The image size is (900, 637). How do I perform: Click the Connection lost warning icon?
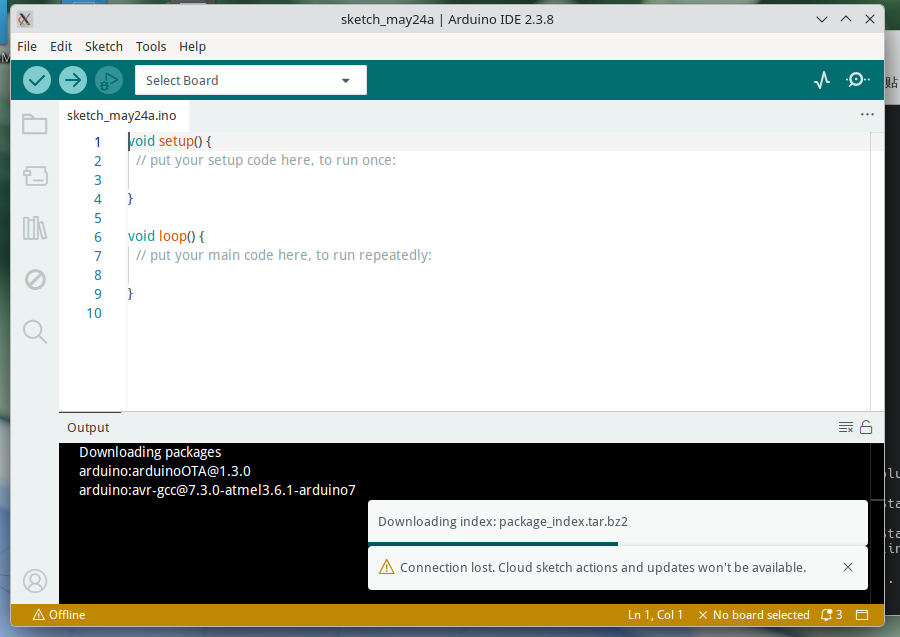[x=386, y=567]
